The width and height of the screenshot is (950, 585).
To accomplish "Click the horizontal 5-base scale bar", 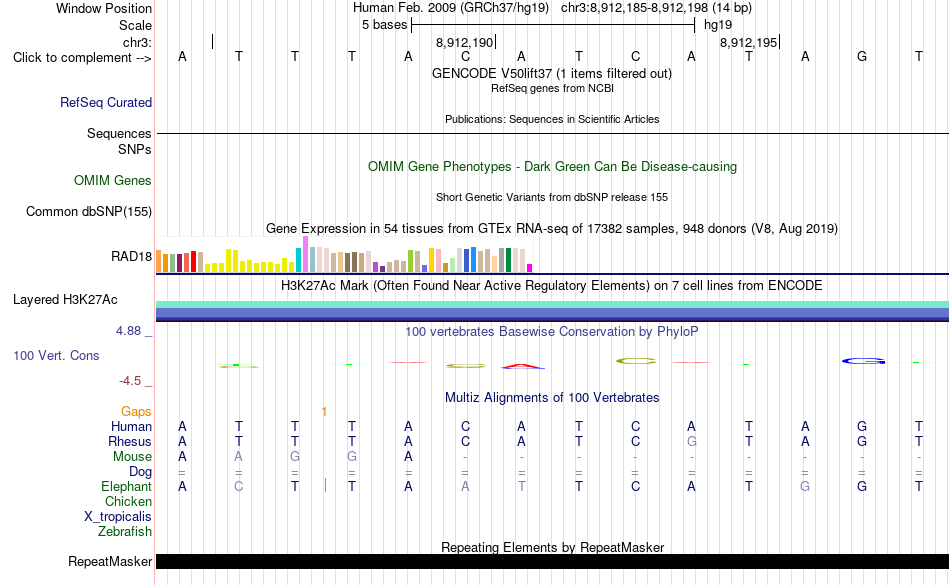I will (x=553, y=25).
